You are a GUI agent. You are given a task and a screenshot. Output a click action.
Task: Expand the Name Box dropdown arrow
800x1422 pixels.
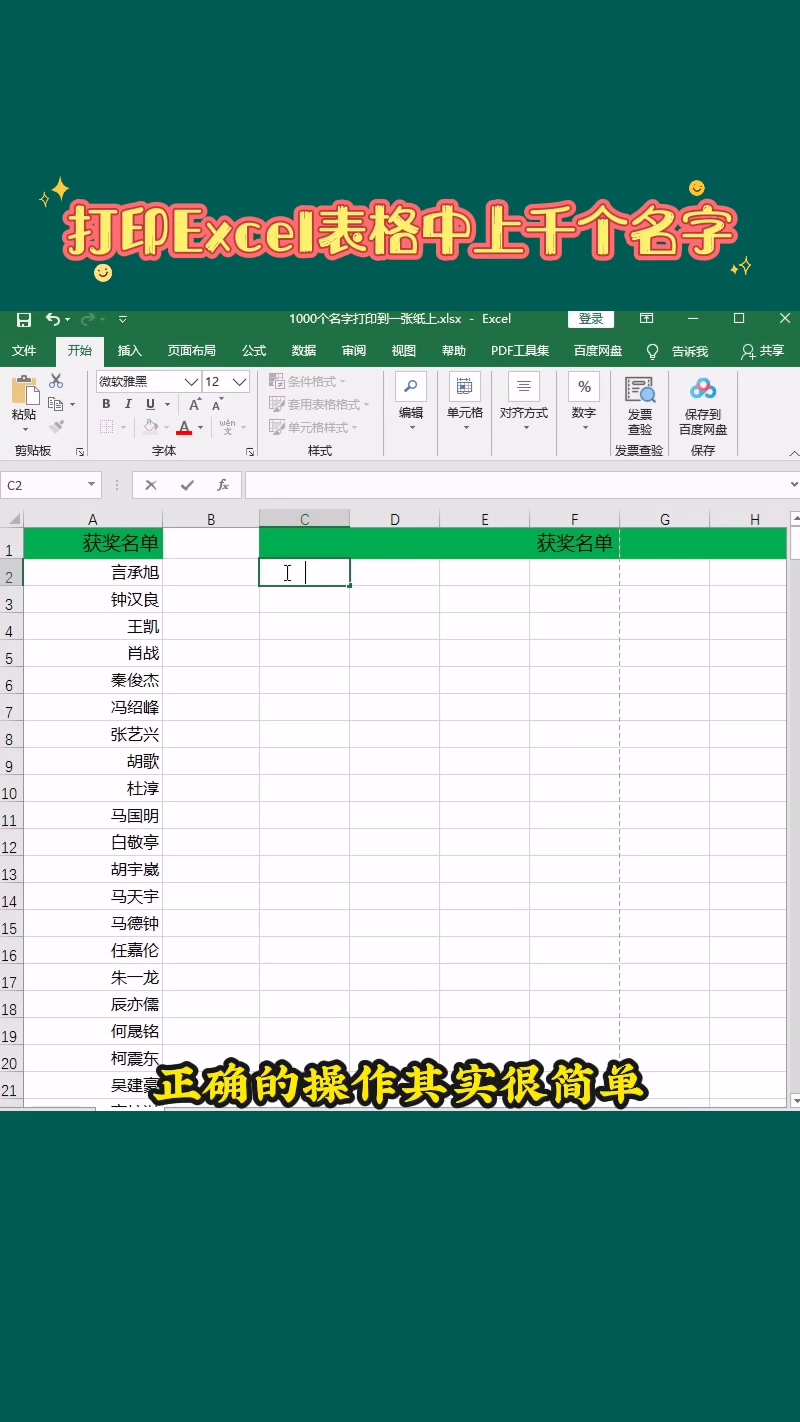pyautogui.click(x=92, y=485)
